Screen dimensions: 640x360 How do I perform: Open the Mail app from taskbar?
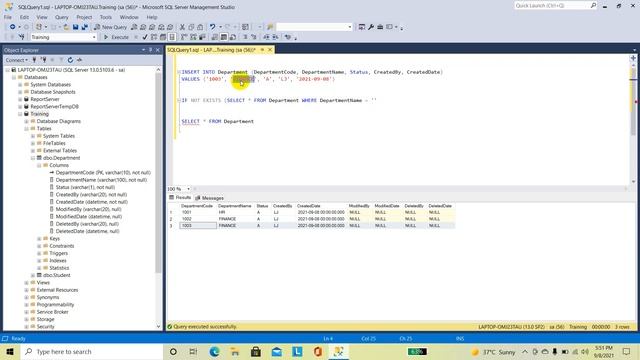[277, 351]
